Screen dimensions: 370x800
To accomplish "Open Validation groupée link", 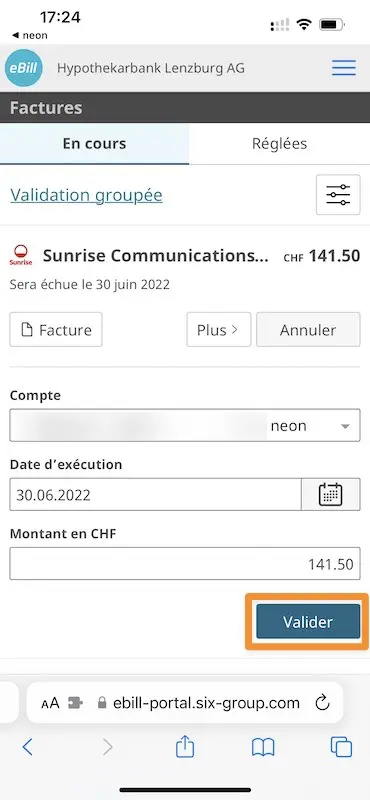I will click(86, 195).
